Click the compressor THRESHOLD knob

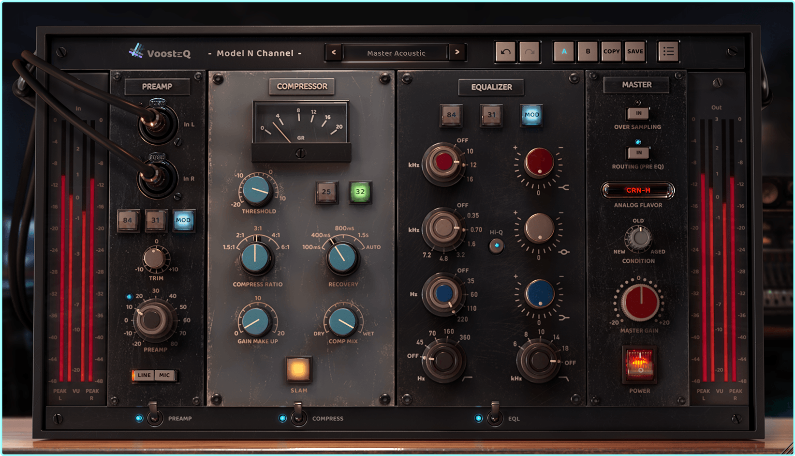(x=257, y=190)
